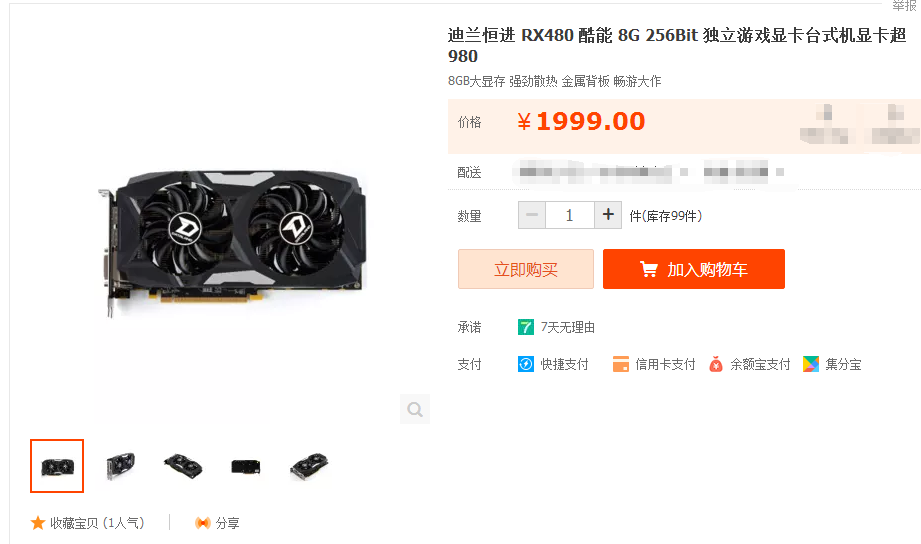Click the quantity input field showing 1
The image size is (921, 544).
point(570,215)
